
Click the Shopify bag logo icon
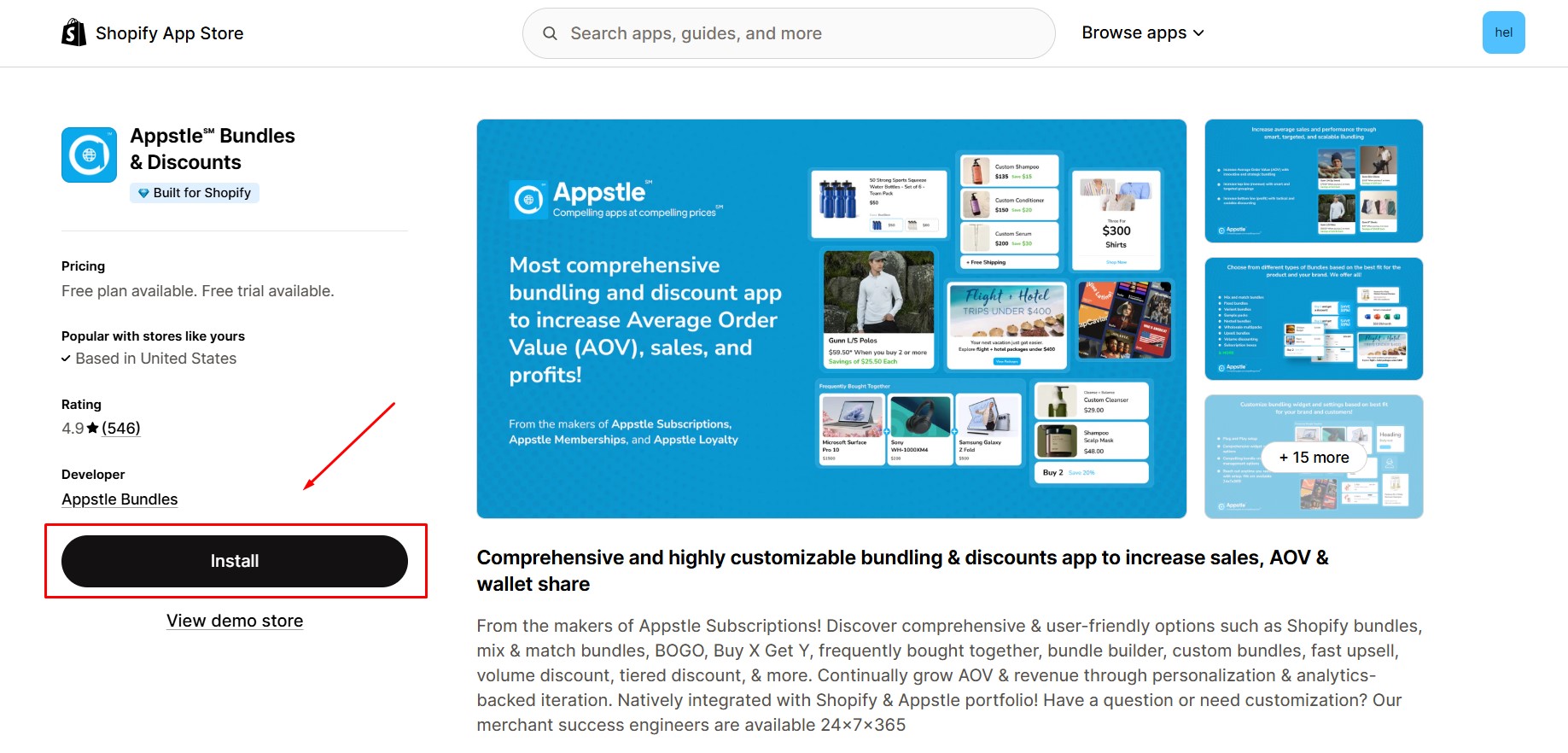(x=74, y=32)
